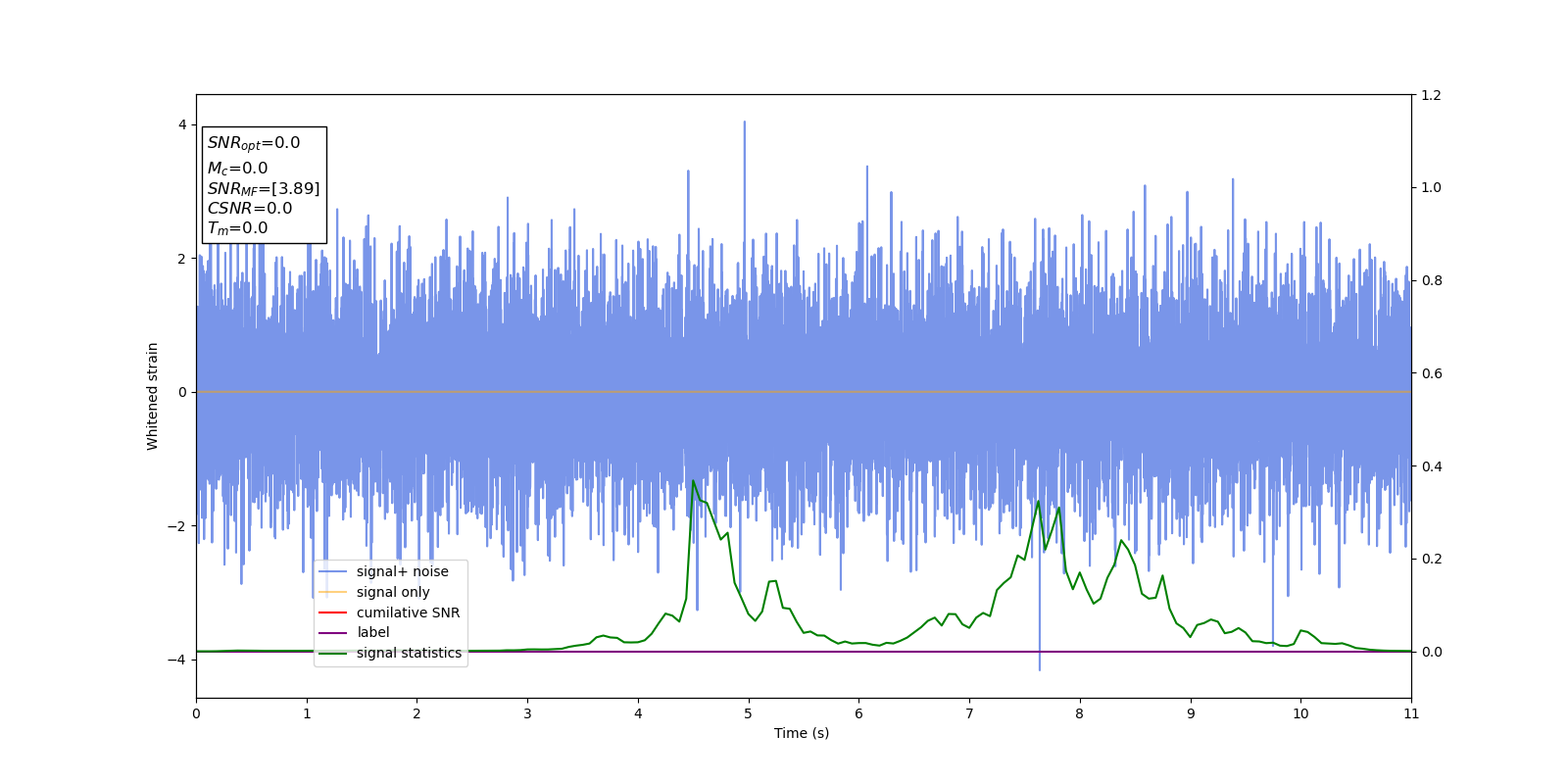
Task: Click x-axis tick label 6
Action: (x=858, y=713)
